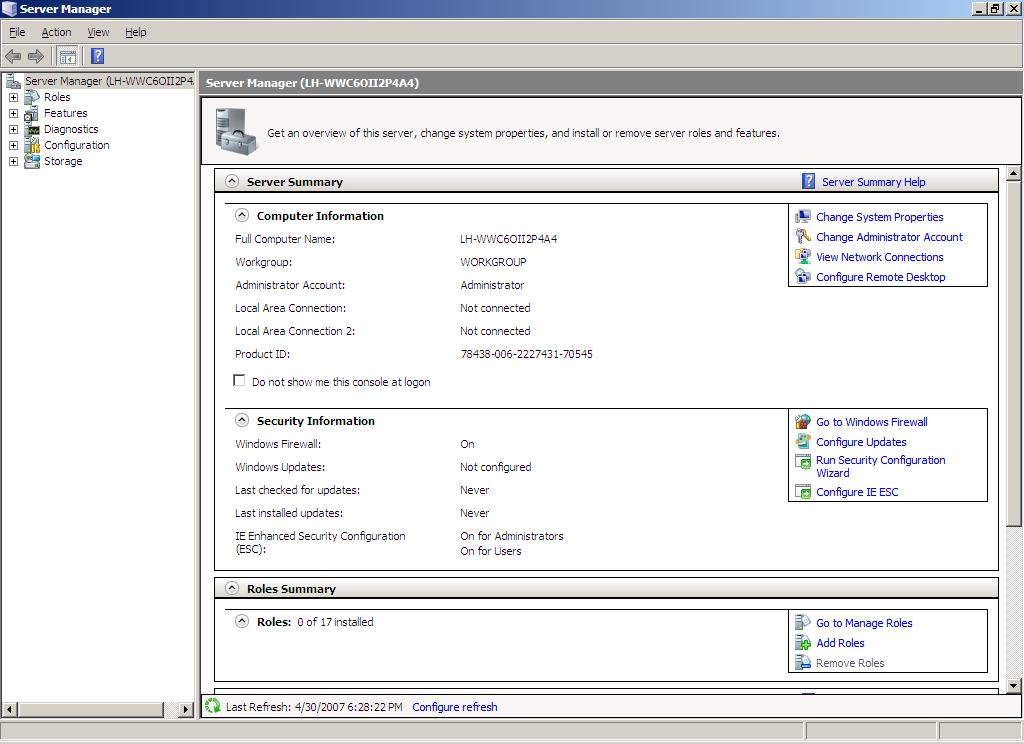Collapse the Roles Summary section
Screen dimensions: 1024x744
232,588
